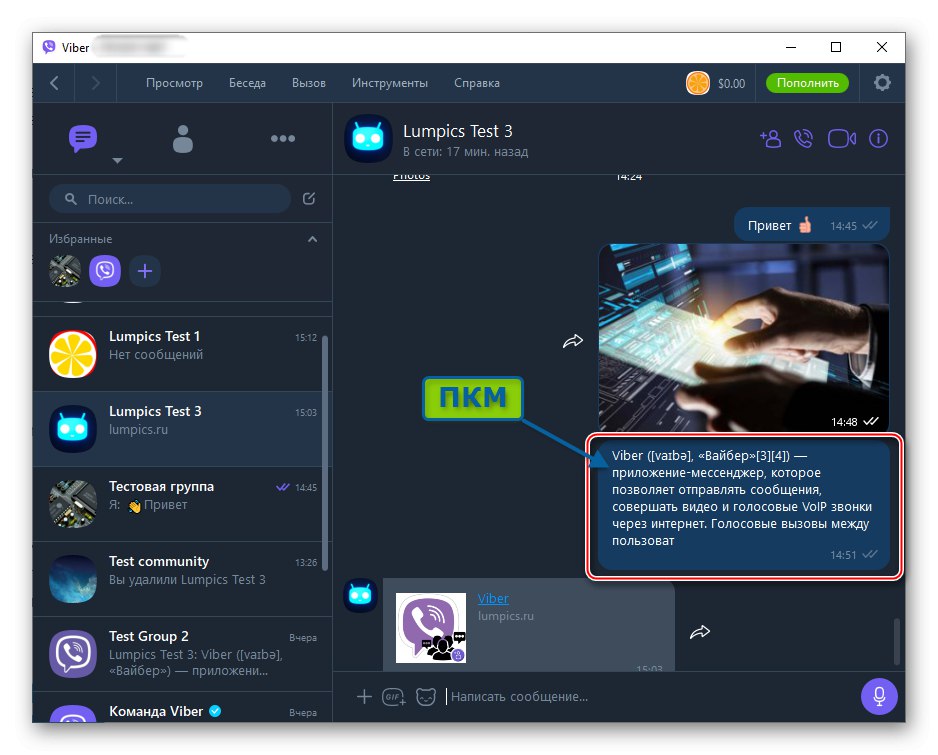This screenshot has height=755, width=938.
Task: Open the Инструменты menu
Action: (x=389, y=83)
